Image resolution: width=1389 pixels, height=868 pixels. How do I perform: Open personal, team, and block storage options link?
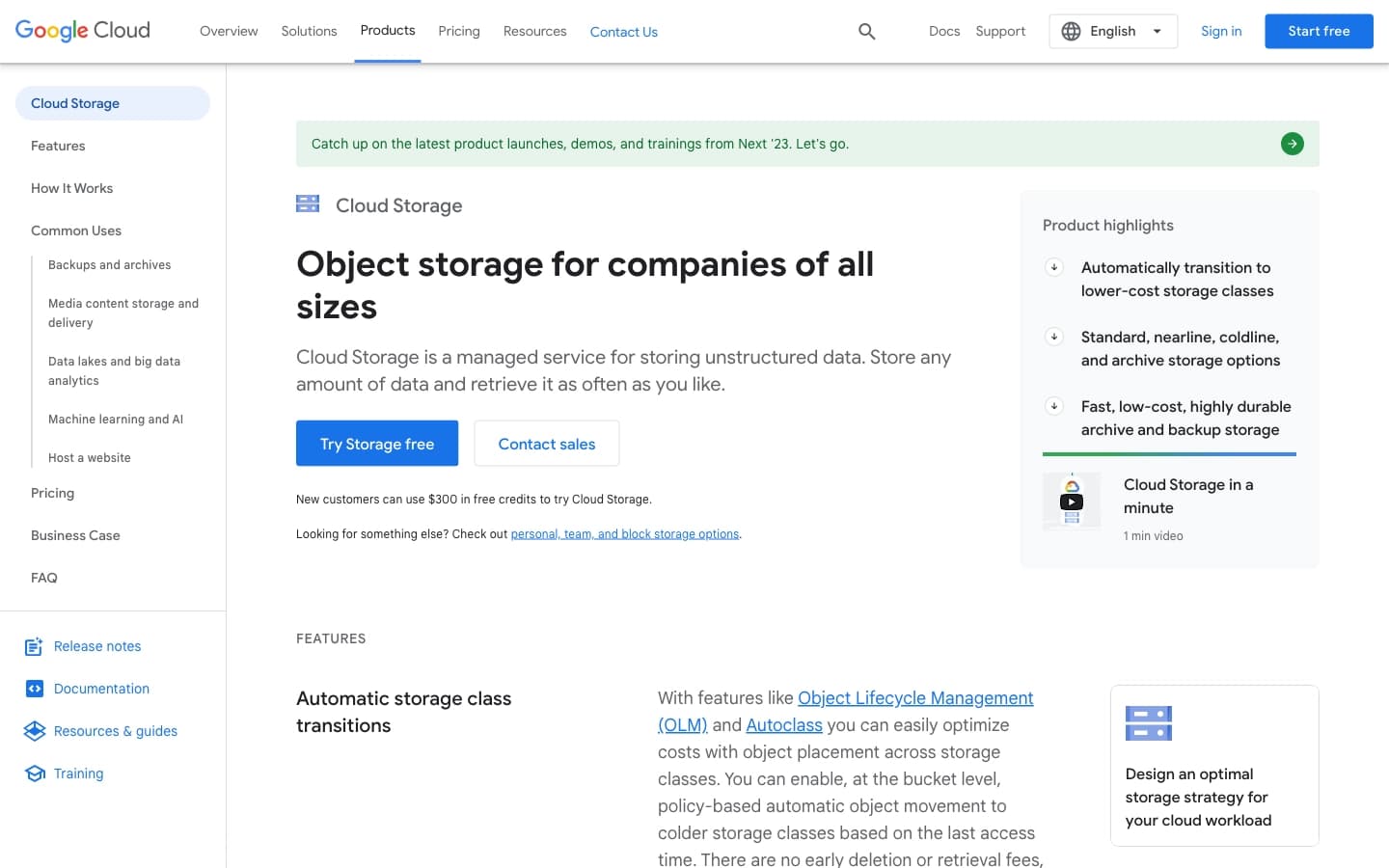click(624, 534)
